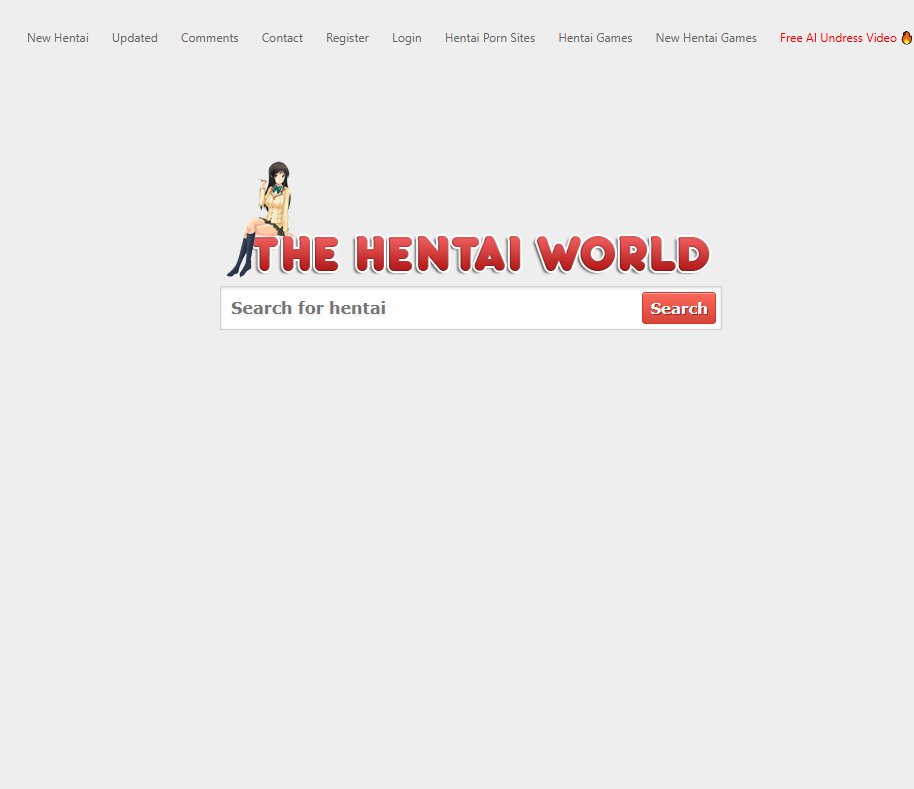This screenshot has width=914, height=789.
Task: Open the Contact page
Action: pyautogui.click(x=282, y=38)
